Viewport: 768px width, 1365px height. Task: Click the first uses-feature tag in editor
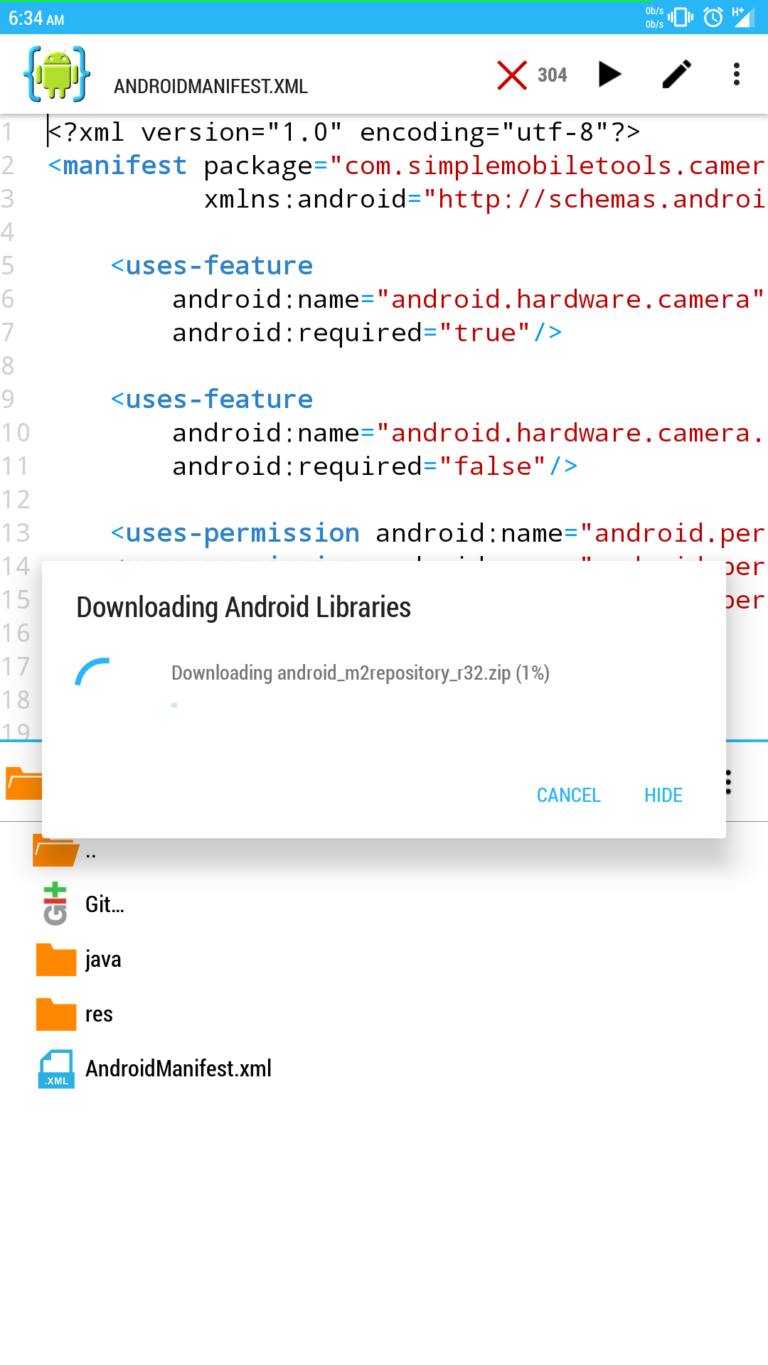point(212,266)
